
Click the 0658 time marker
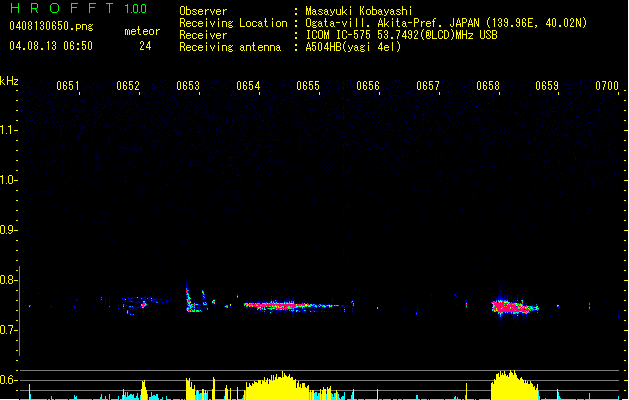tap(488, 86)
